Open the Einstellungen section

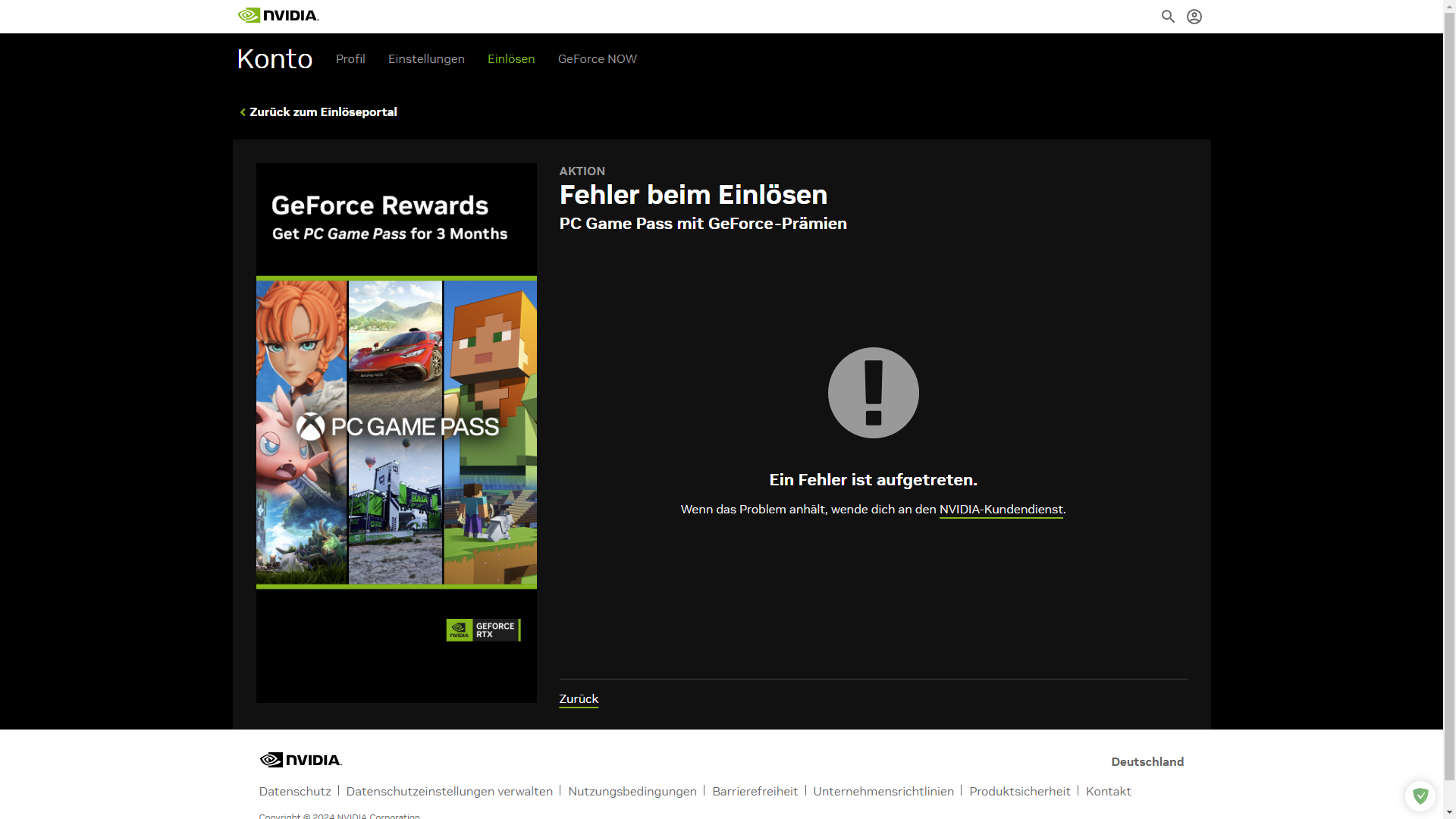click(426, 58)
